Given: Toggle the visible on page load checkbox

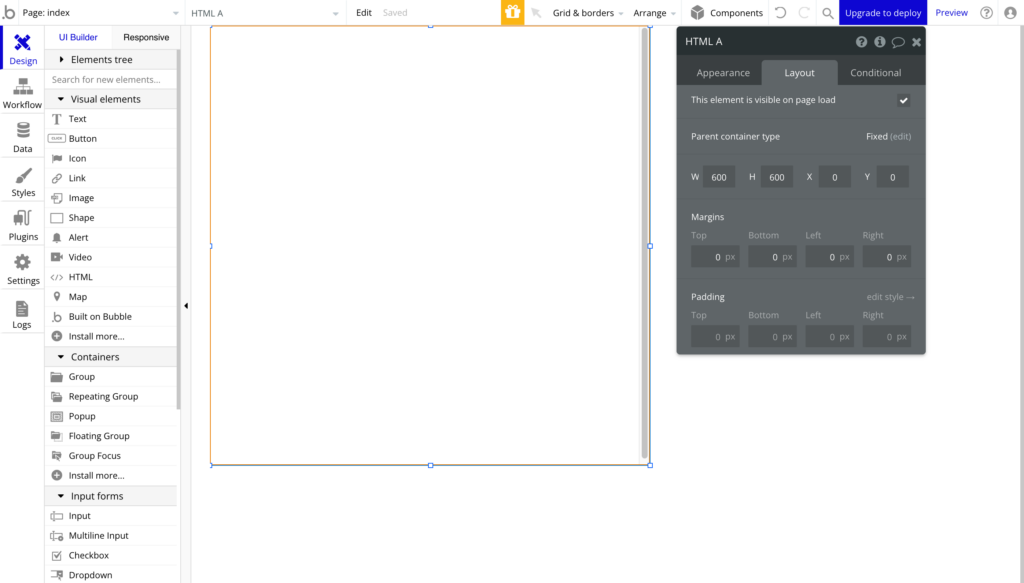Looking at the screenshot, I should coord(904,101).
